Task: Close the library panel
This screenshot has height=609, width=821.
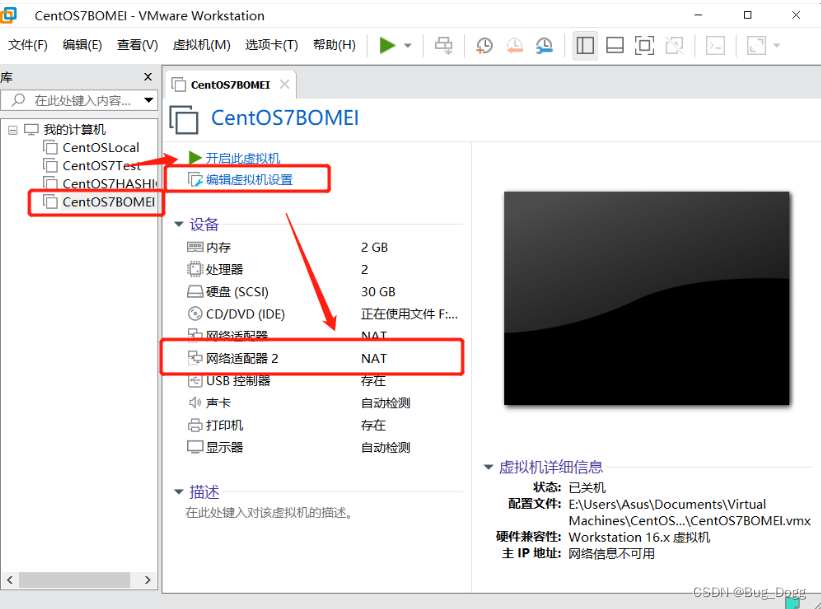Action: click(148, 77)
